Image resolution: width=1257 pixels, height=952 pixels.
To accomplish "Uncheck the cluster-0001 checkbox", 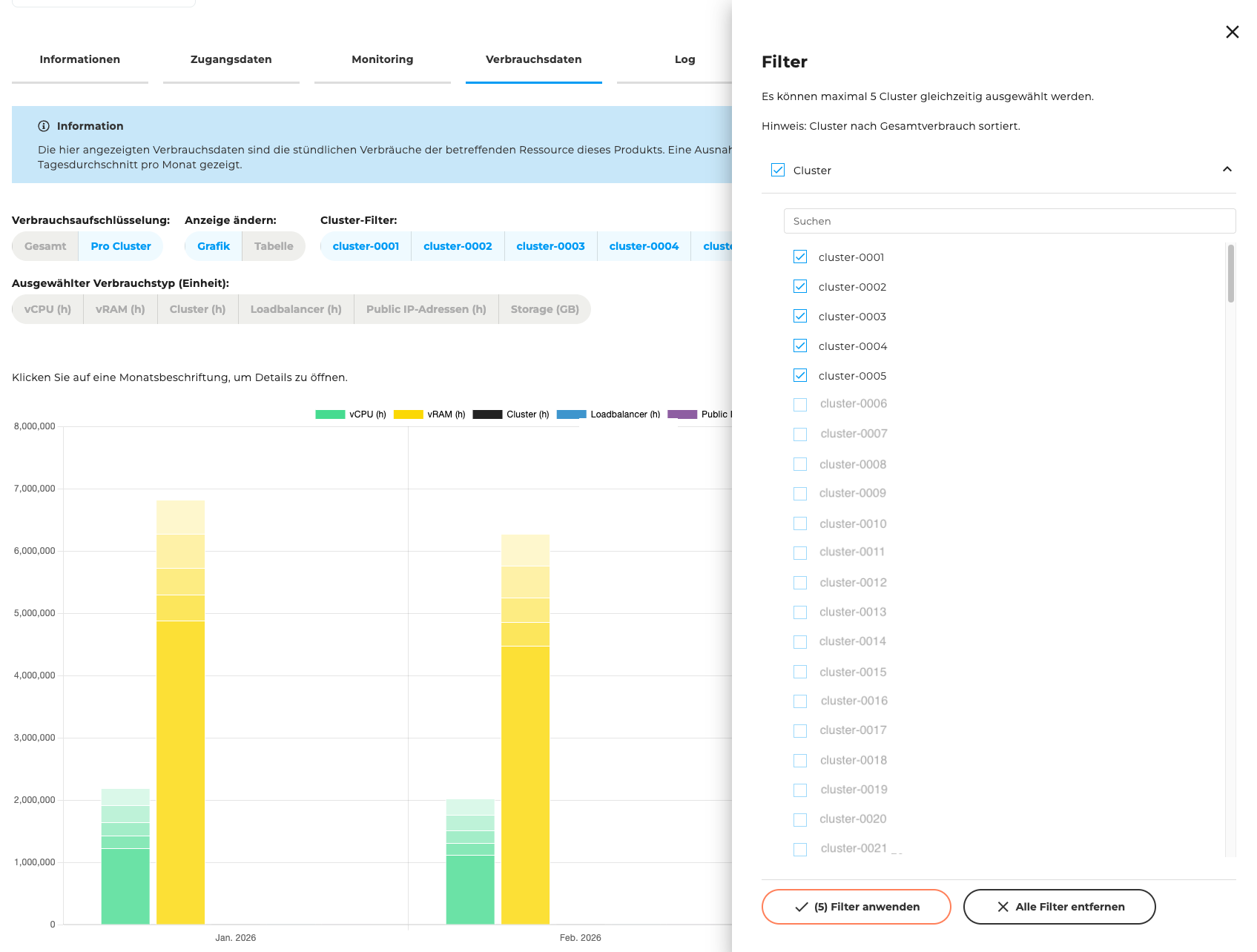I will [x=800, y=257].
